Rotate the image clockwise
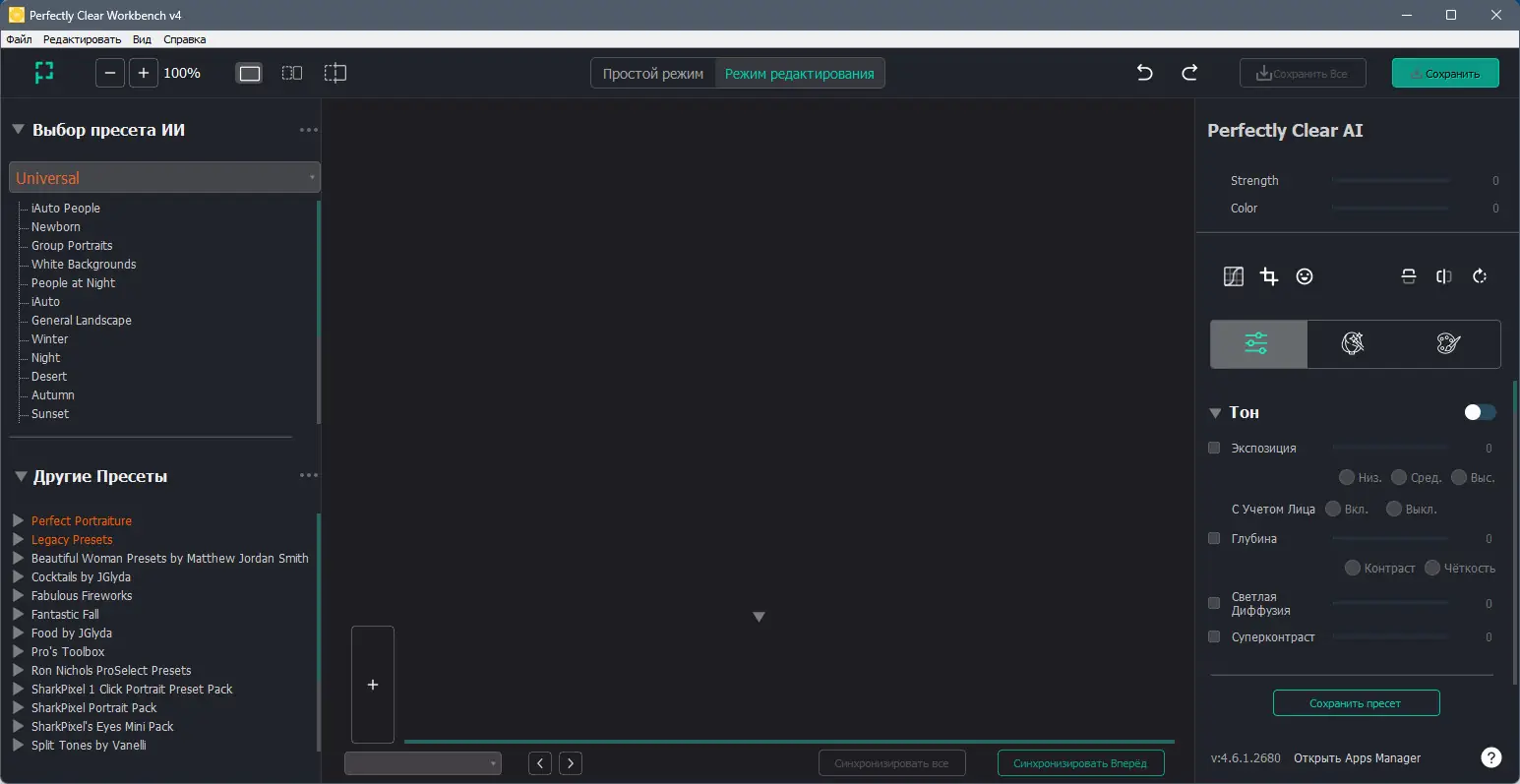Viewport: 1520px width, 784px height. pyautogui.click(x=1480, y=276)
